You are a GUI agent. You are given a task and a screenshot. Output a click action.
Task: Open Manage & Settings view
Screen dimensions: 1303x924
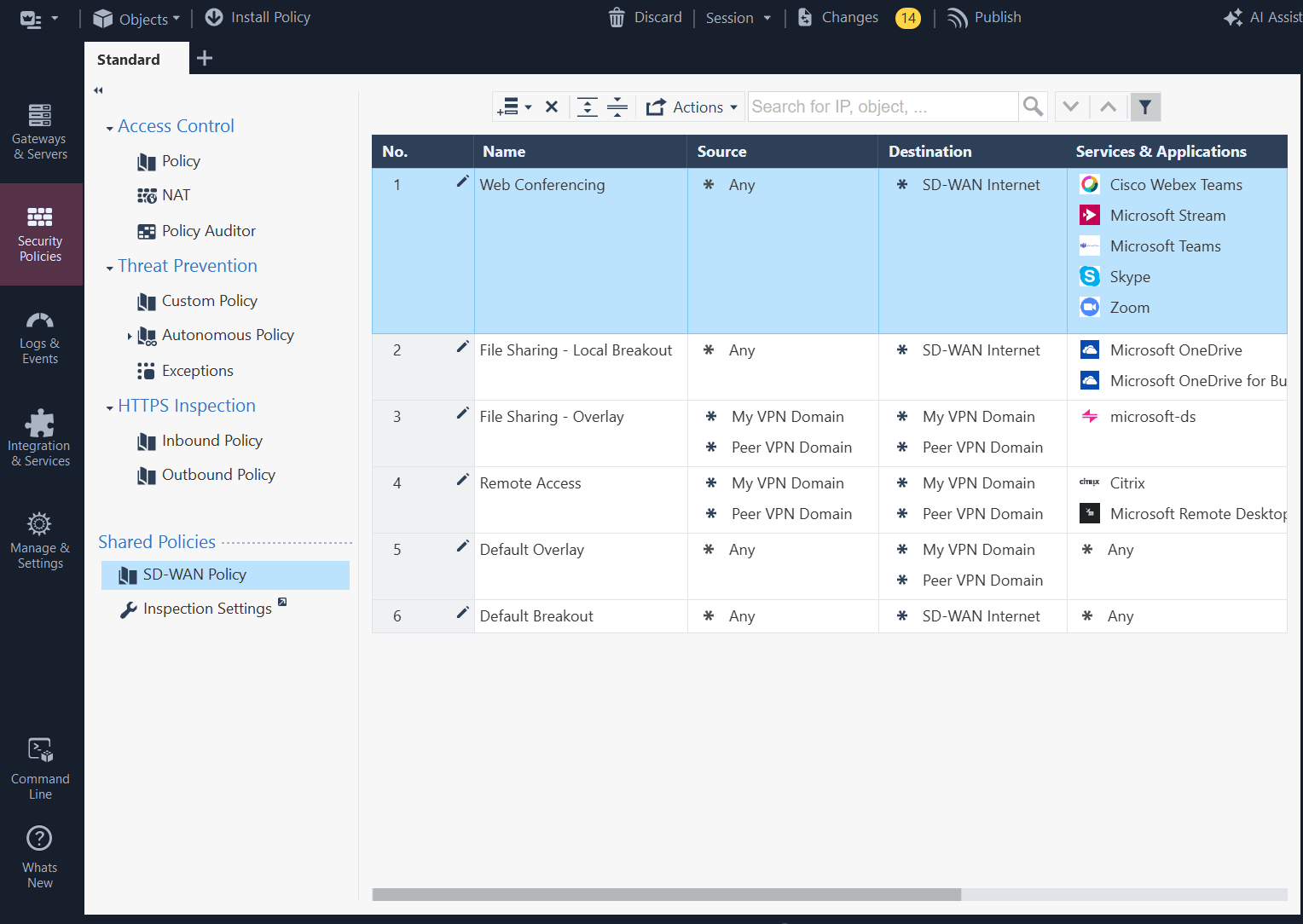point(40,541)
